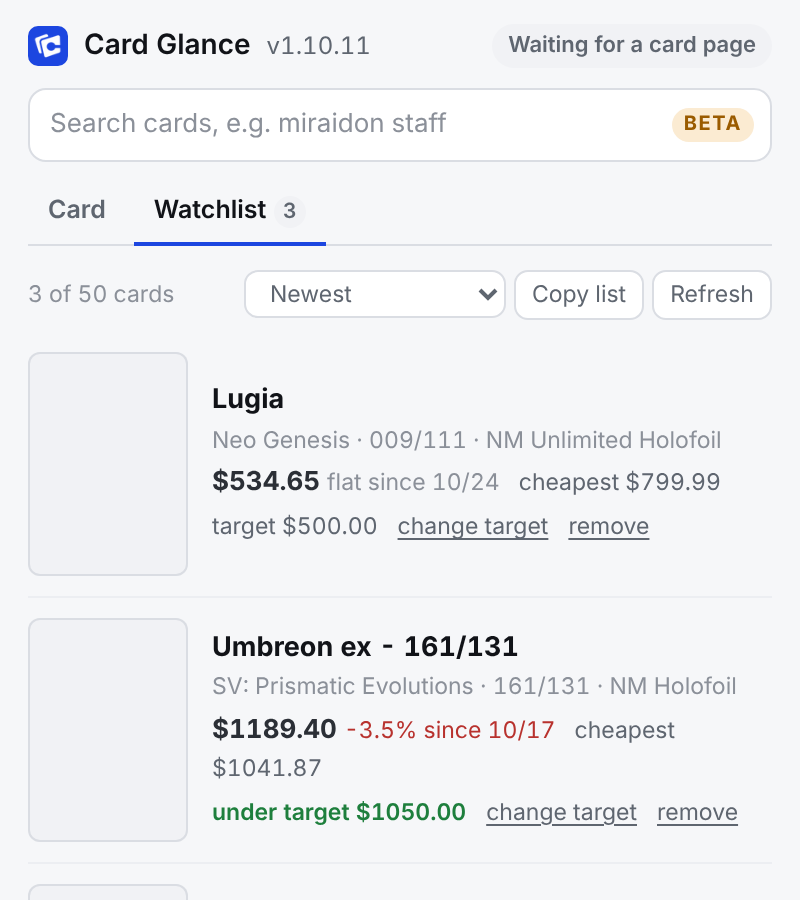800x900 pixels.
Task: Remove Lugia from the watchlist
Action: point(609,526)
